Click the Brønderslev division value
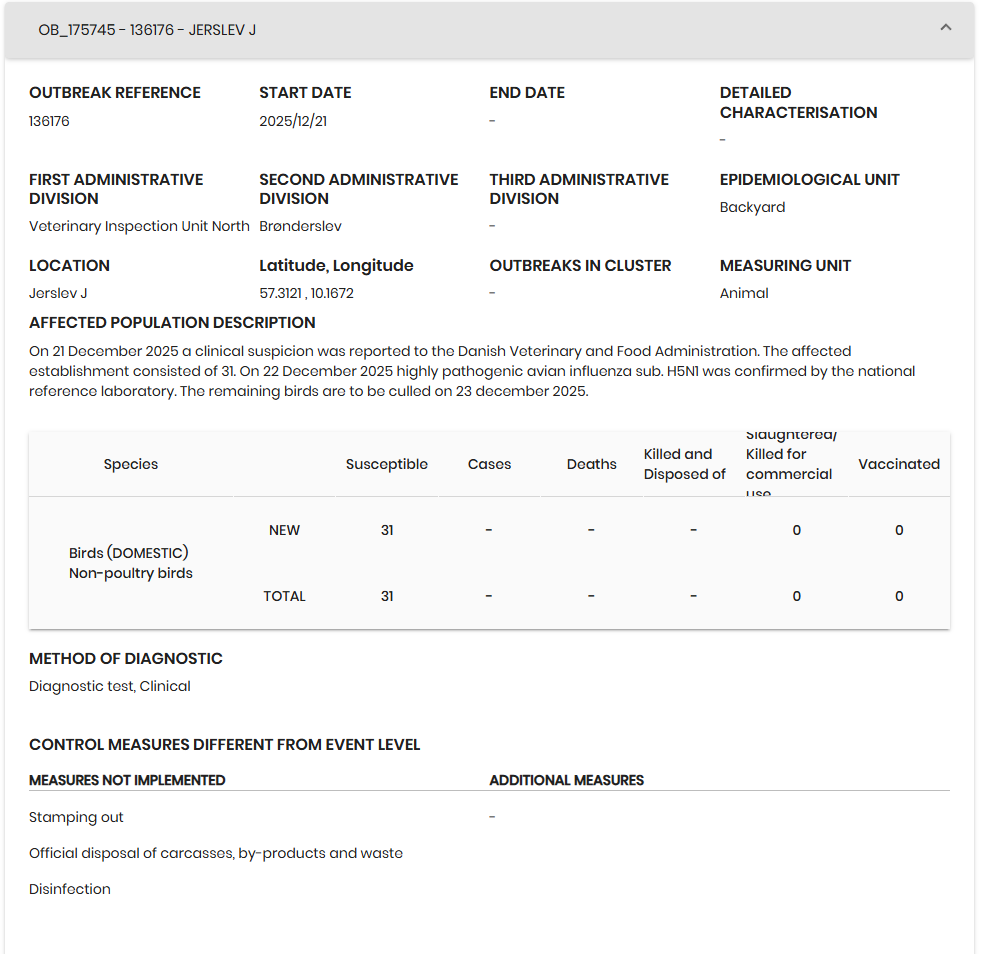The width and height of the screenshot is (983, 954). 300,226
